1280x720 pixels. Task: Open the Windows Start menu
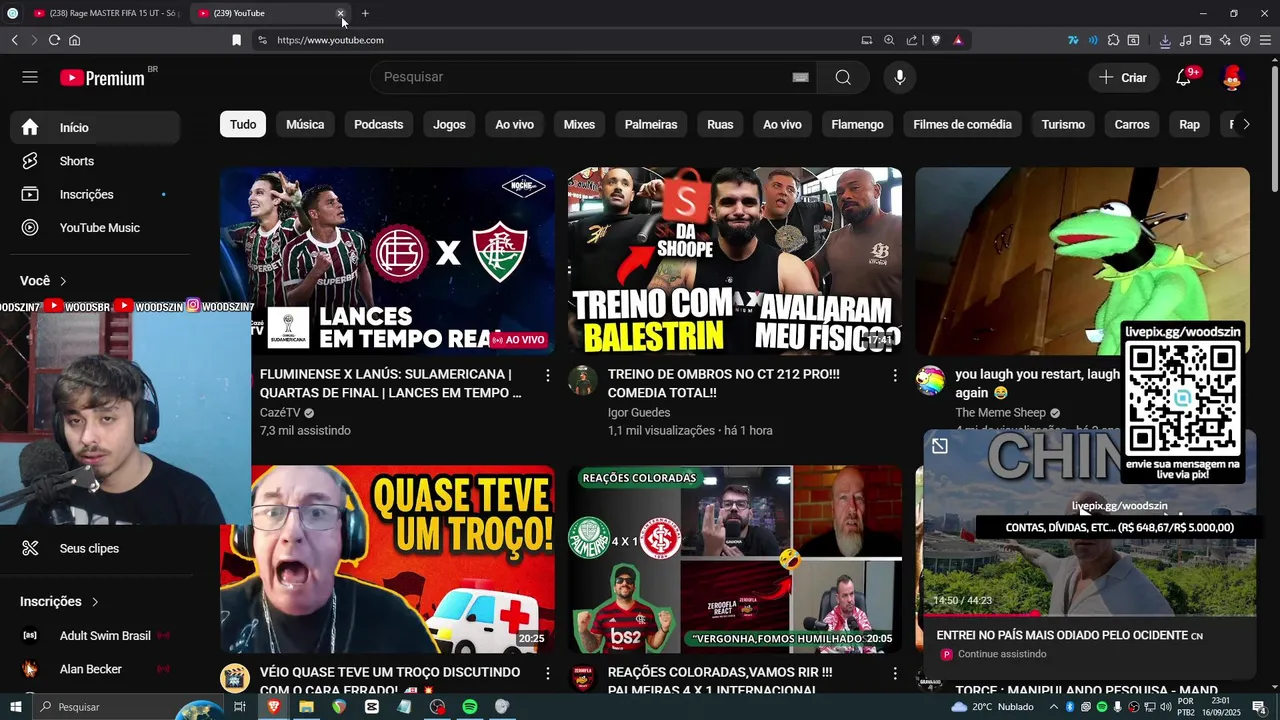pos(15,707)
